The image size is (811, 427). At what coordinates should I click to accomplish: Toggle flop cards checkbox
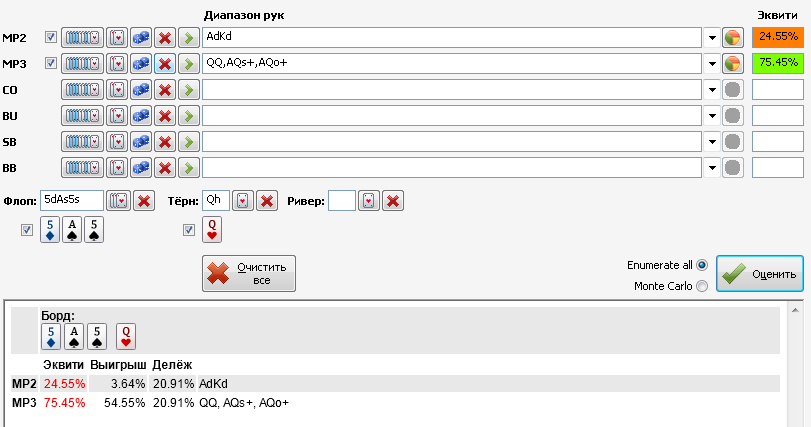coord(27,230)
